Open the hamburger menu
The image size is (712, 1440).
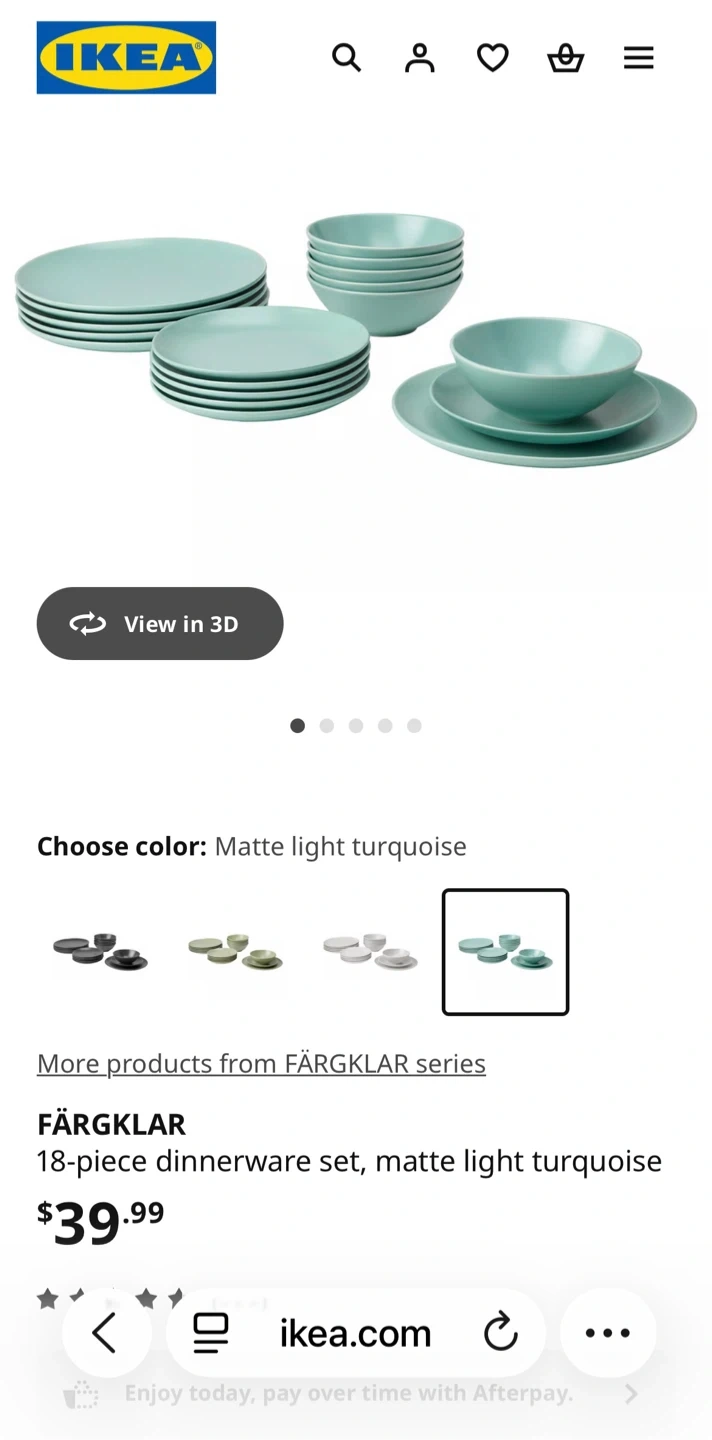coord(638,58)
